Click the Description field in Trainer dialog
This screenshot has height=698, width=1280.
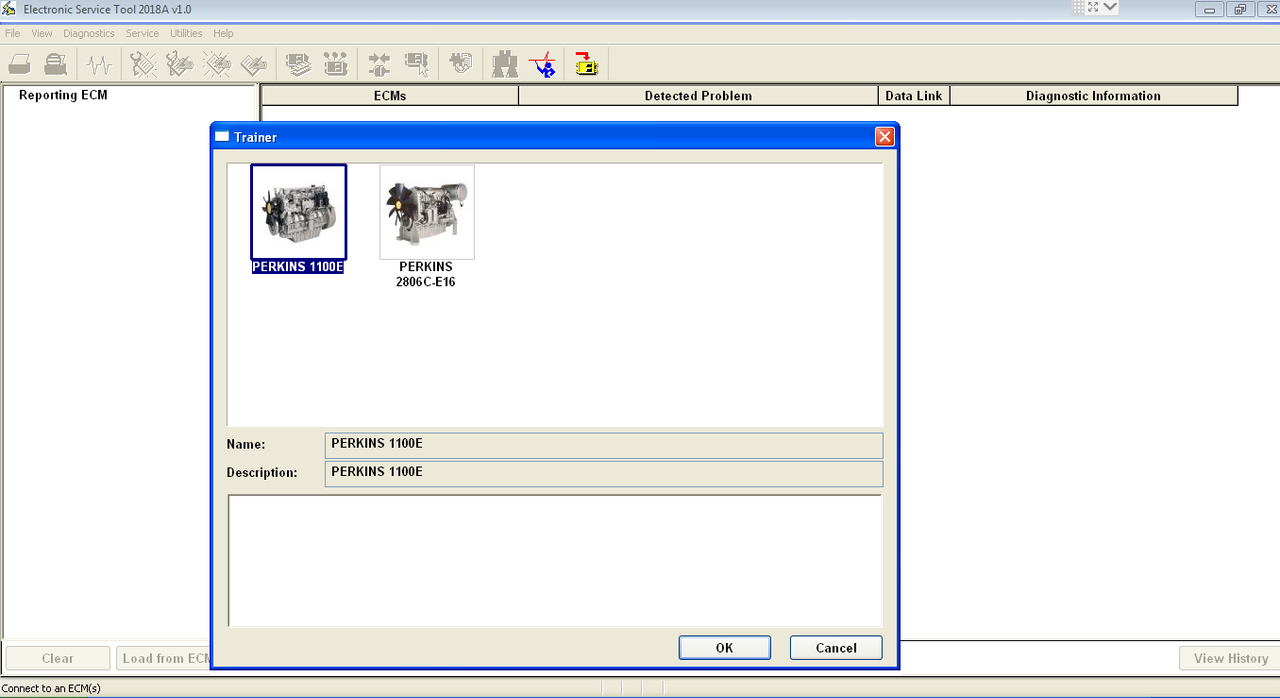click(604, 473)
